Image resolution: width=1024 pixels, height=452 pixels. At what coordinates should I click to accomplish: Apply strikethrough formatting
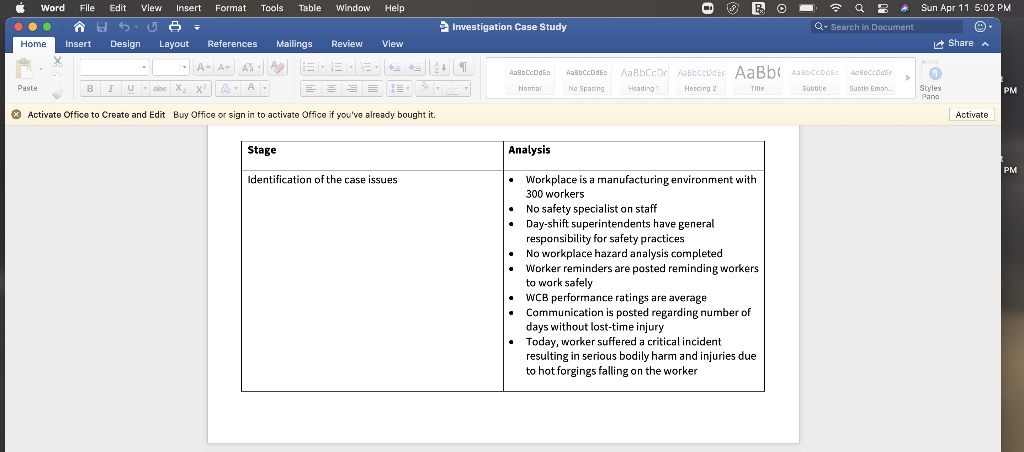(159, 89)
